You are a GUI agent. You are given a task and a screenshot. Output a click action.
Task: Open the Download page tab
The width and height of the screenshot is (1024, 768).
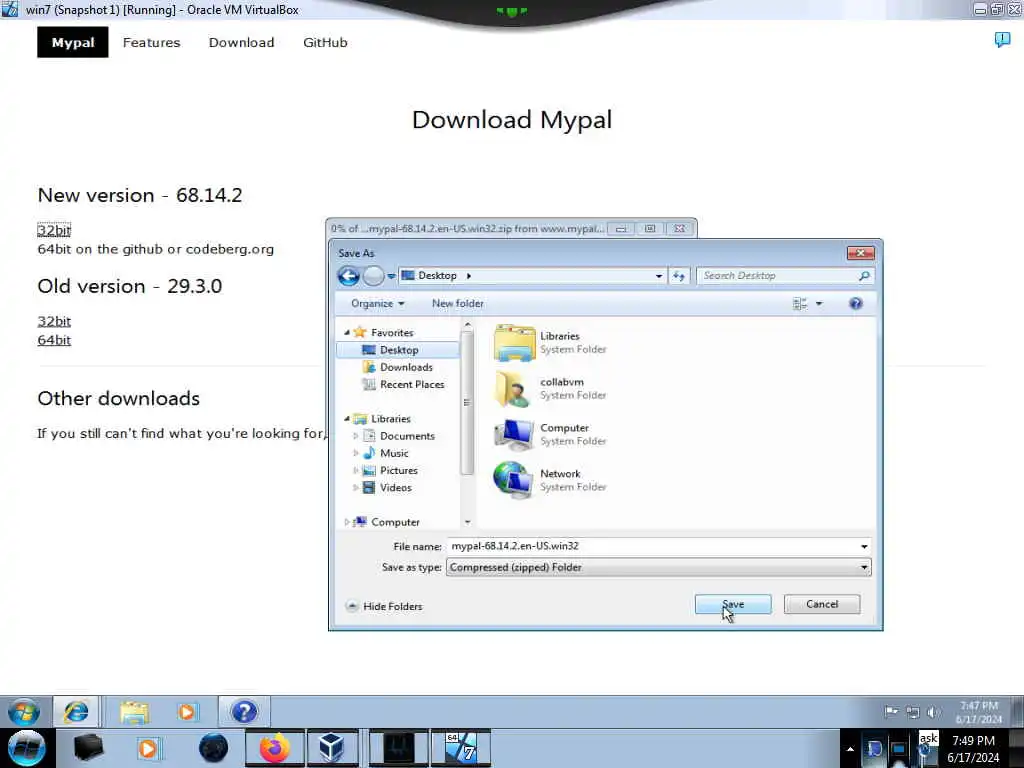[x=242, y=42]
